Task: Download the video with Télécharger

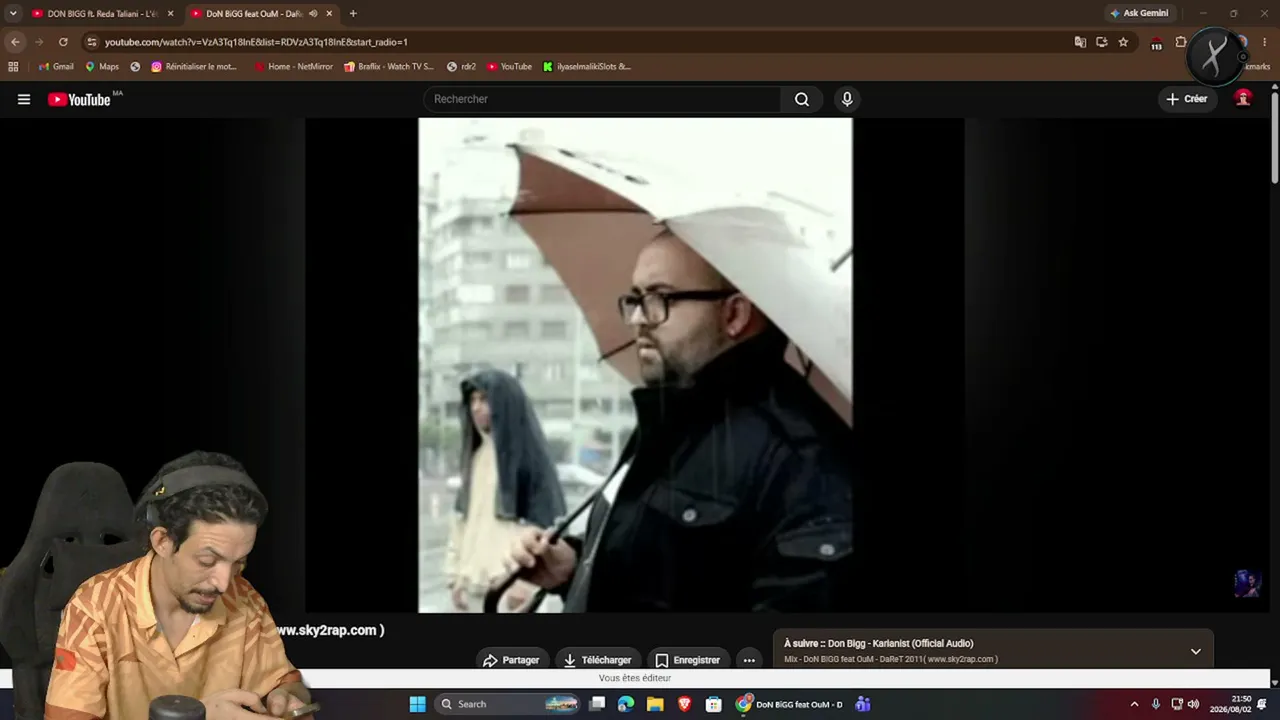Action: coord(598,660)
